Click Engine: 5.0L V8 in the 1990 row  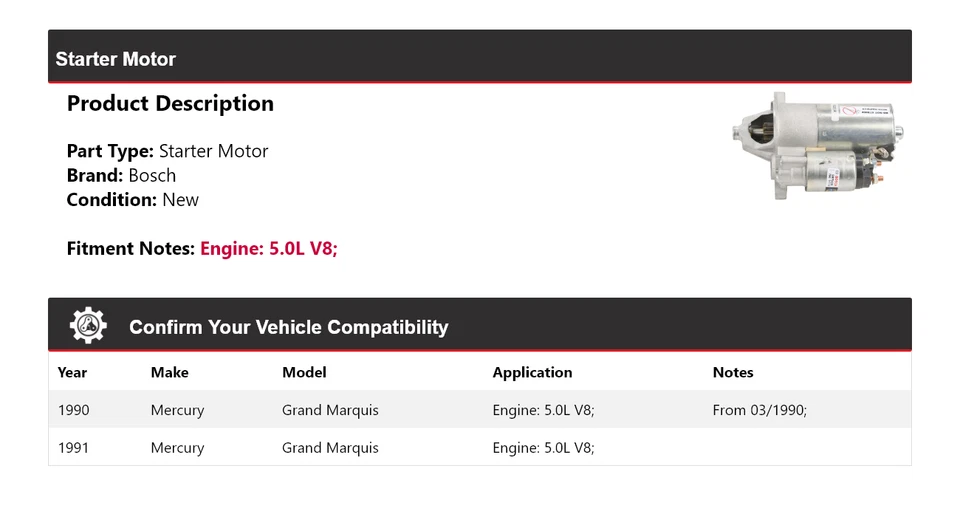coord(543,410)
